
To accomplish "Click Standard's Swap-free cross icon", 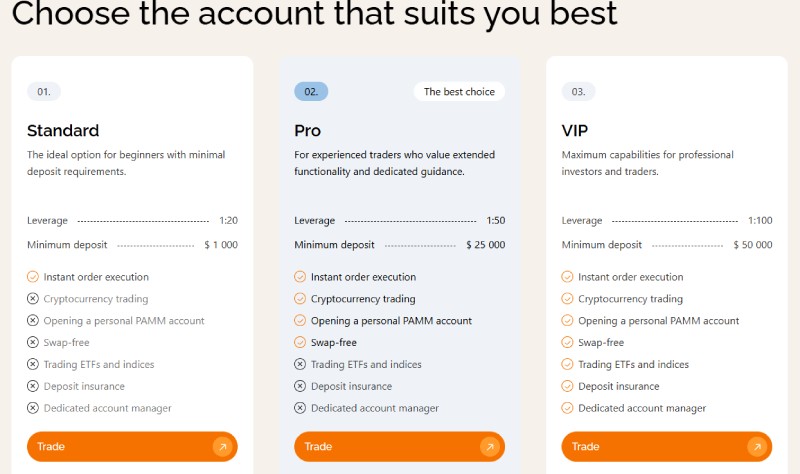I will pyautogui.click(x=33, y=343).
